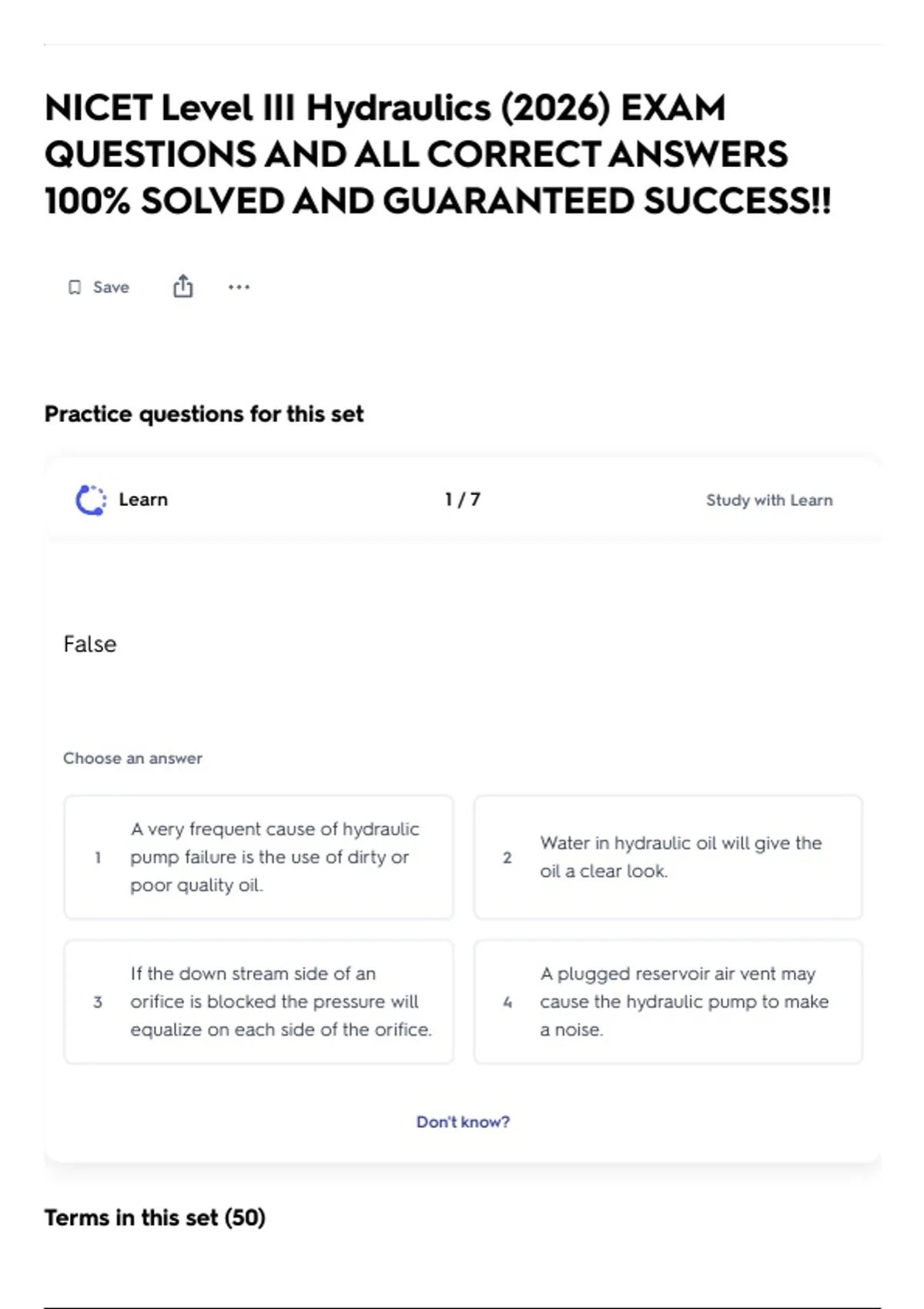The width and height of the screenshot is (924, 1309).
Task: Open the three-dot more options menu
Action: point(239,287)
